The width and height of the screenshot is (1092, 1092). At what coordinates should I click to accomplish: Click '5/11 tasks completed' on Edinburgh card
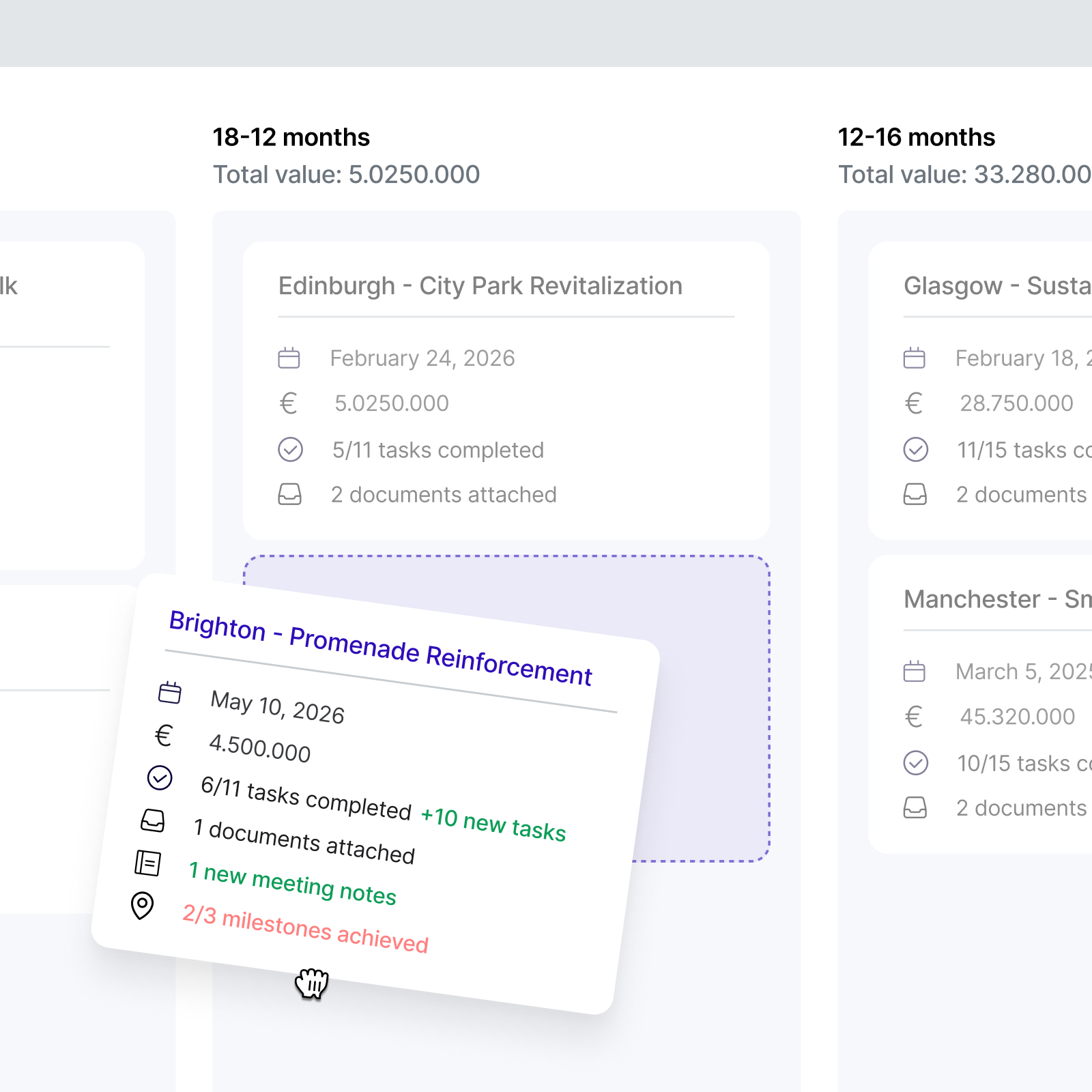pos(438,450)
